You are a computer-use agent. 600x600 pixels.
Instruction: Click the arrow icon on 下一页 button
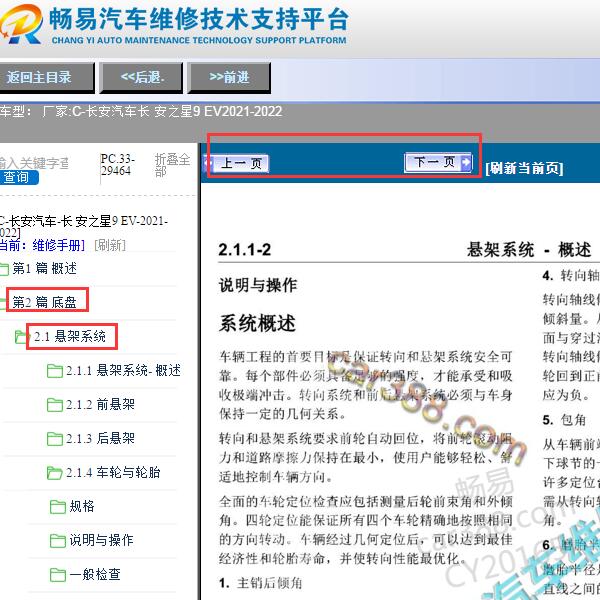(x=466, y=162)
